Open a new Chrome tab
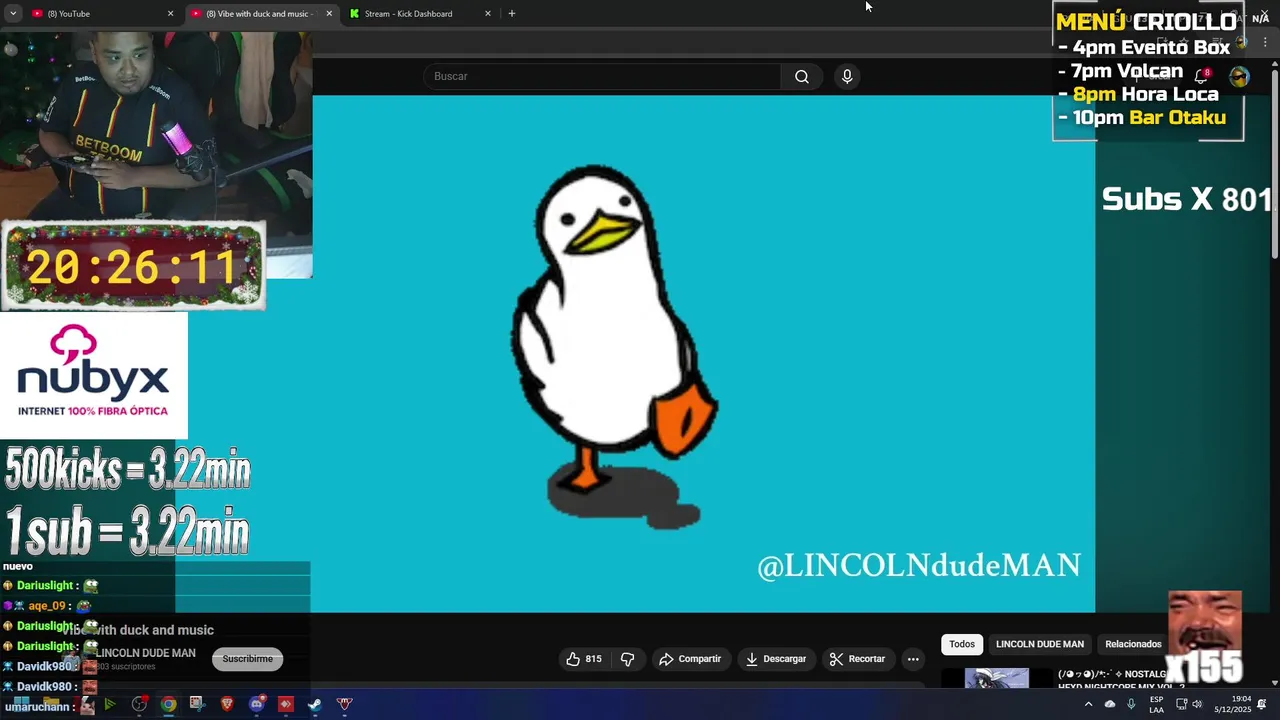This screenshot has width=1280, height=720. pyautogui.click(x=512, y=14)
